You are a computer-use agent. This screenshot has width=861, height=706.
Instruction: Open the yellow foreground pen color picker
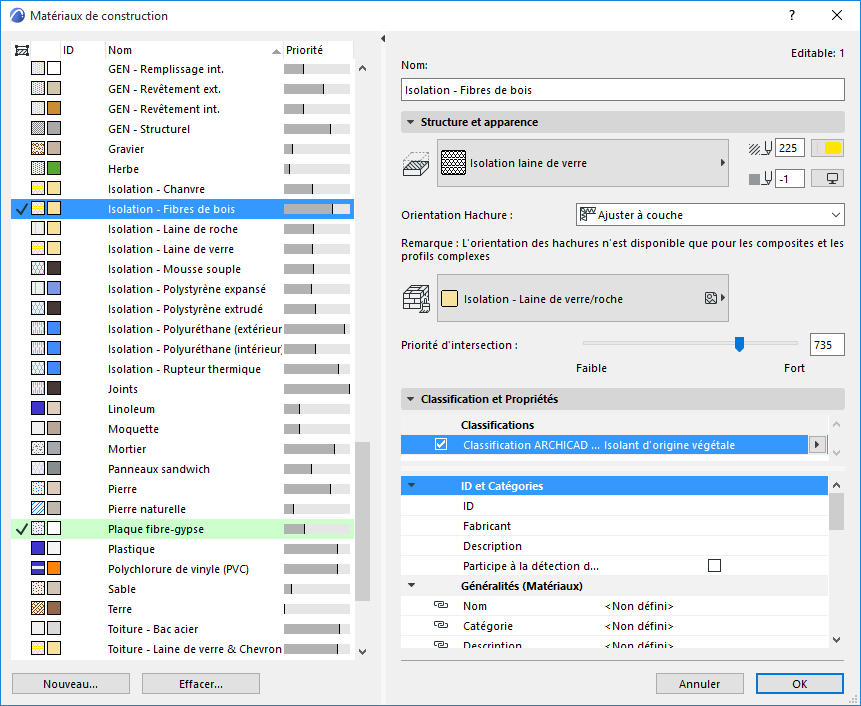click(x=827, y=148)
